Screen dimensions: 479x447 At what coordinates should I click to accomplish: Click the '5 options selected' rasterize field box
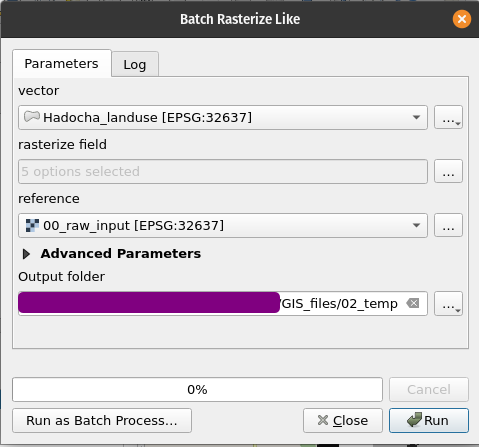[x=223, y=171]
